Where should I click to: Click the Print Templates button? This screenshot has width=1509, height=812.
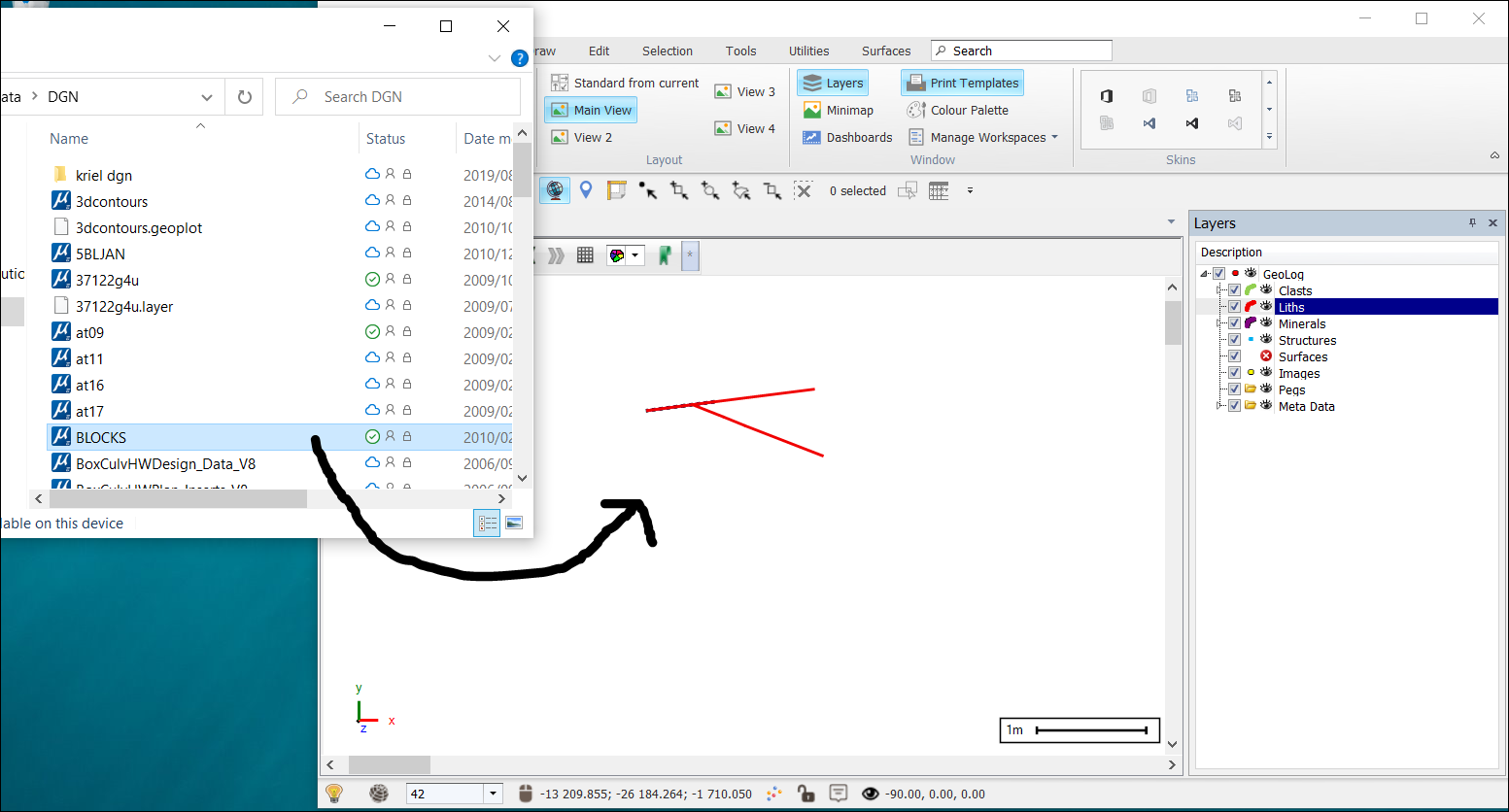tap(962, 83)
